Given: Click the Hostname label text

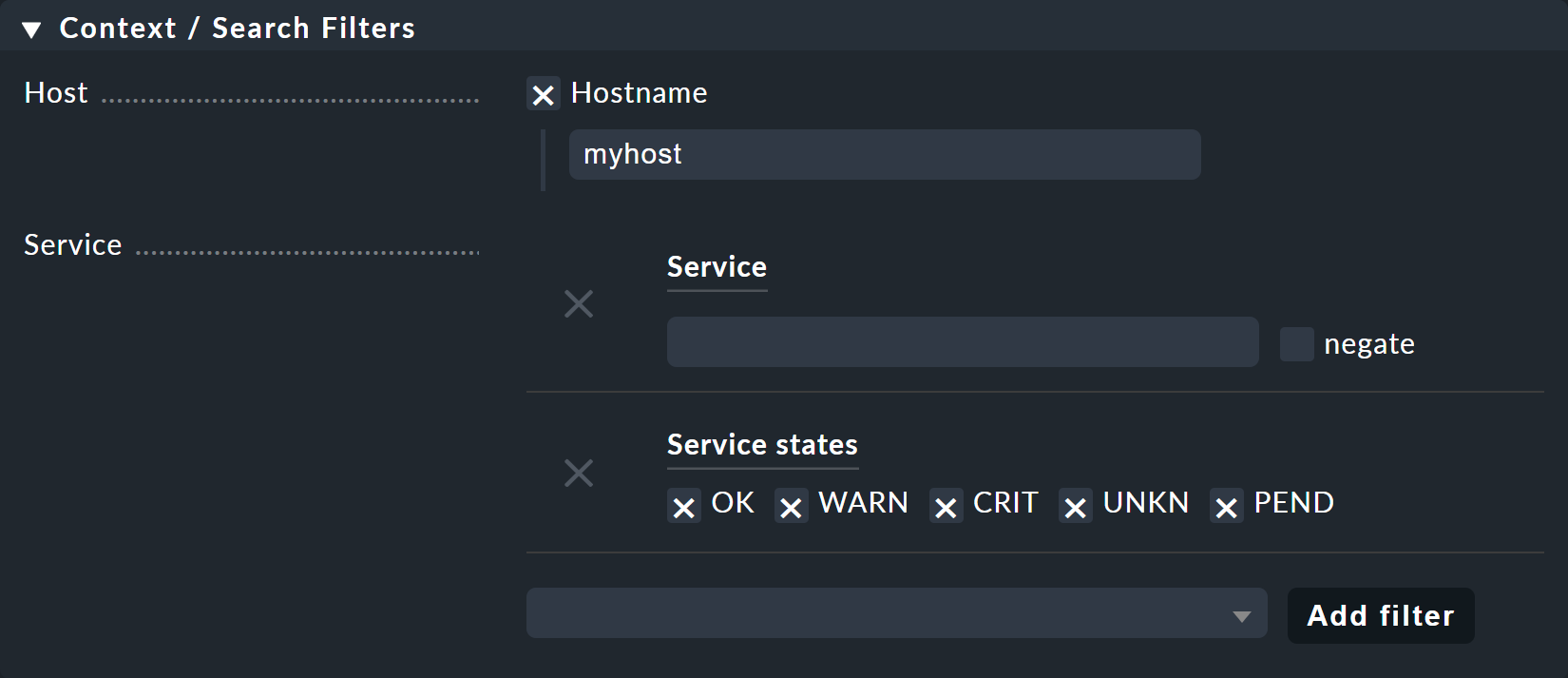Looking at the screenshot, I should point(638,92).
